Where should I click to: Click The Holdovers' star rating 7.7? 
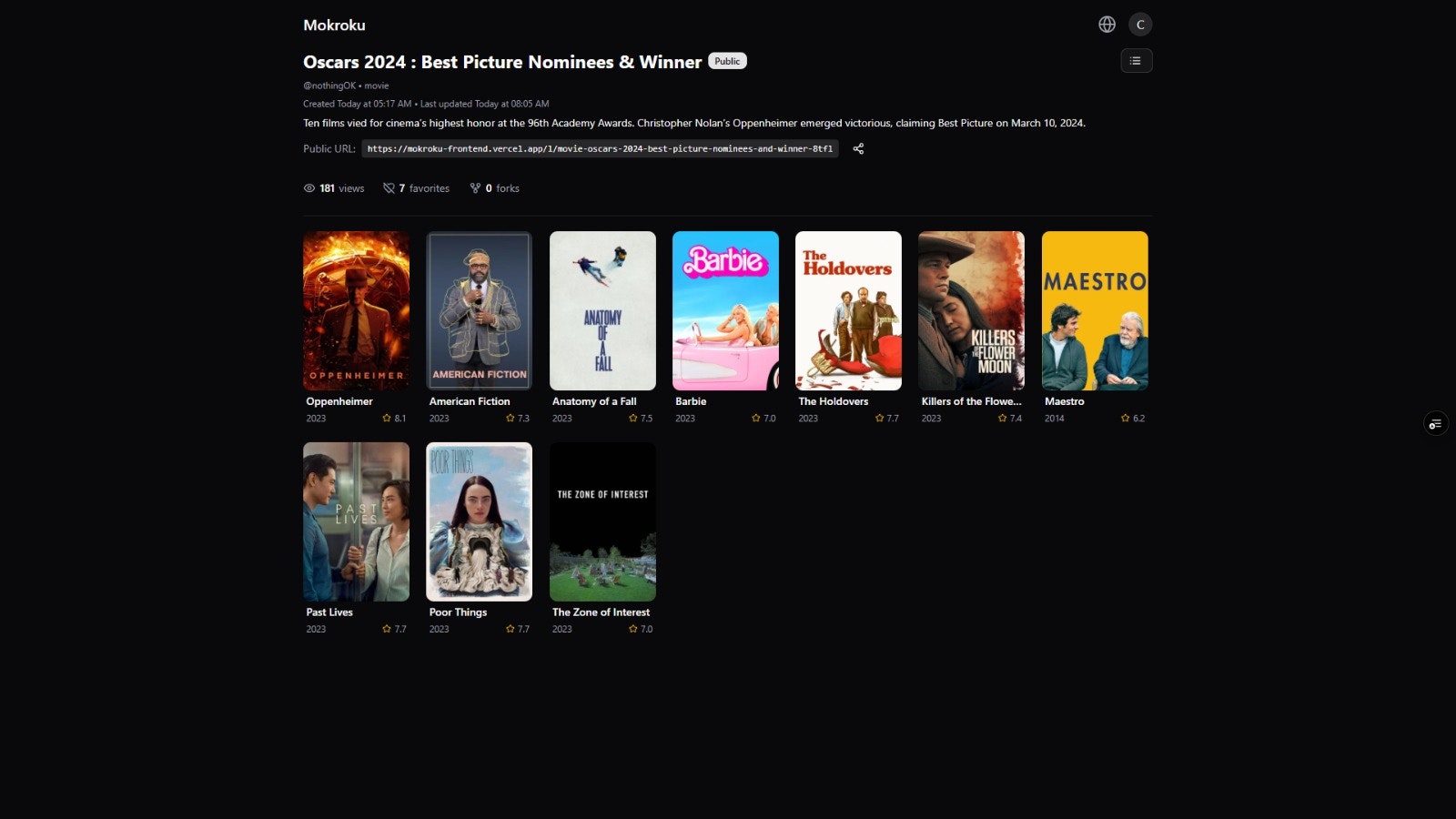[x=886, y=419]
